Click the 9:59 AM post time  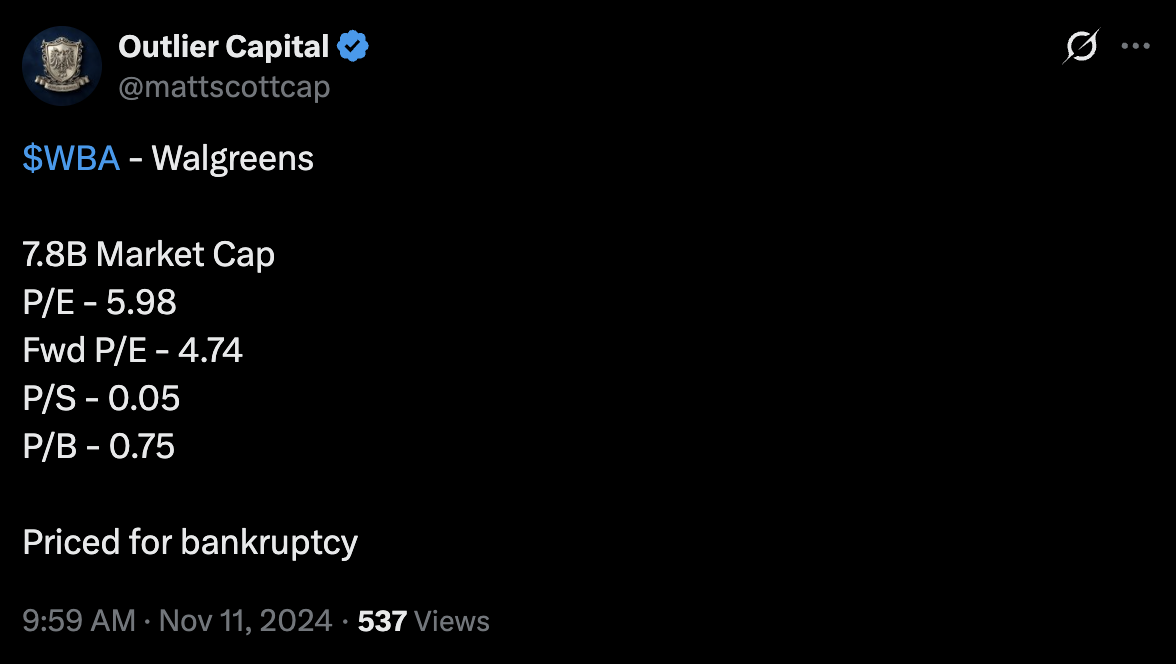79,620
